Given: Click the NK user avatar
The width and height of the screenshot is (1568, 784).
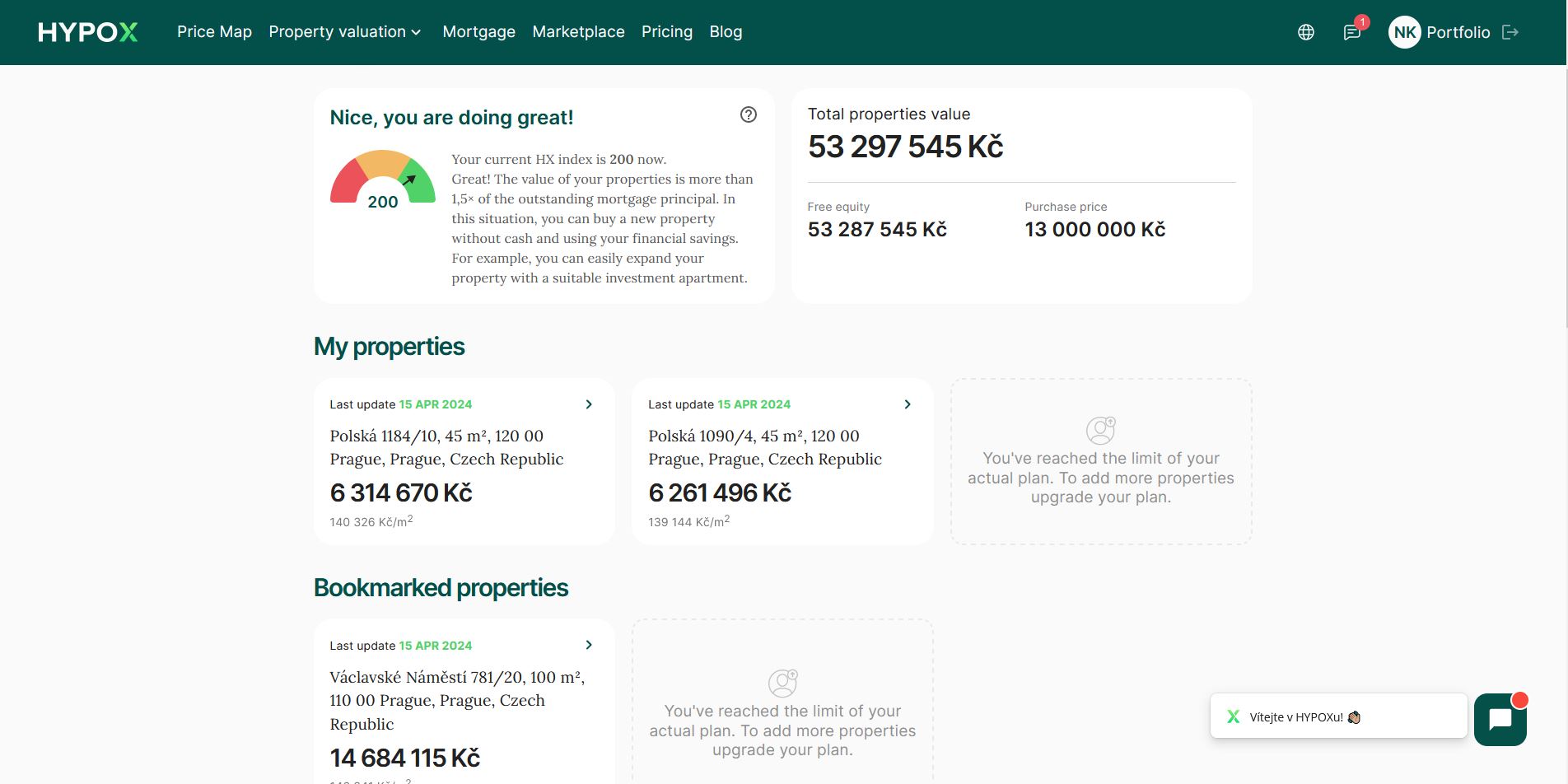Looking at the screenshot, I should [x=1404, y=32].
